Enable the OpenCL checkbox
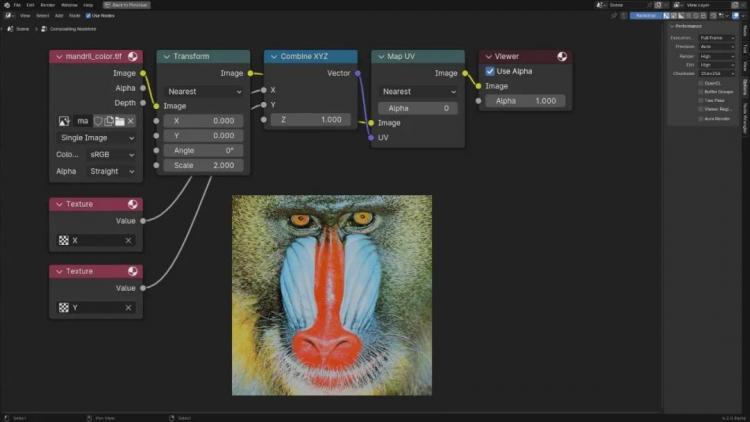 point(701,83)
